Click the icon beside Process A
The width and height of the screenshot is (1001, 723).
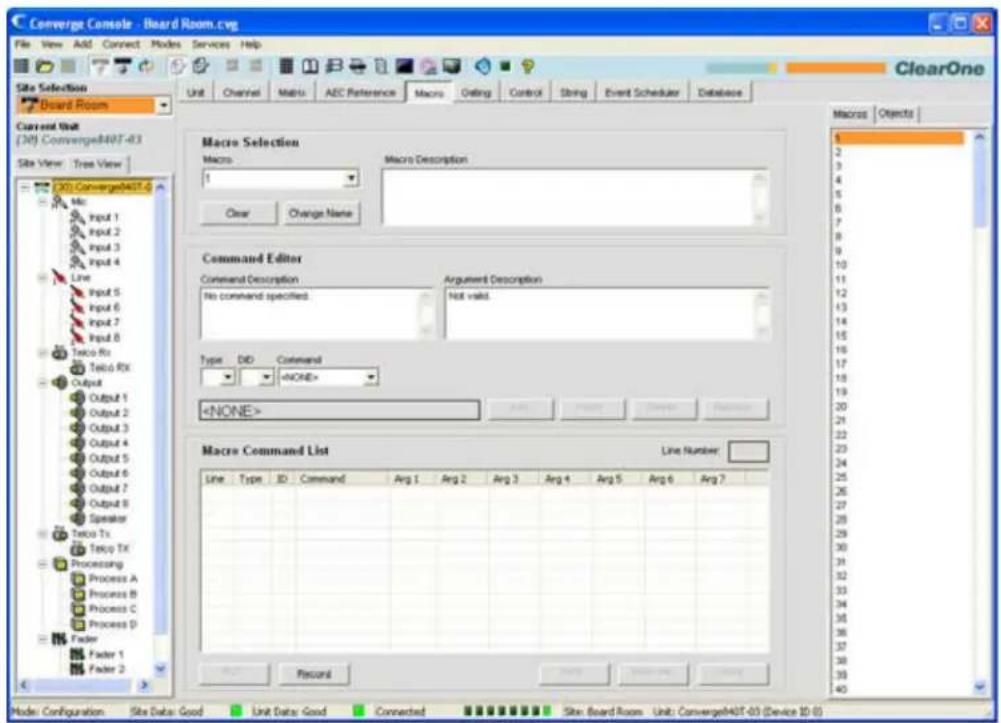78,579
